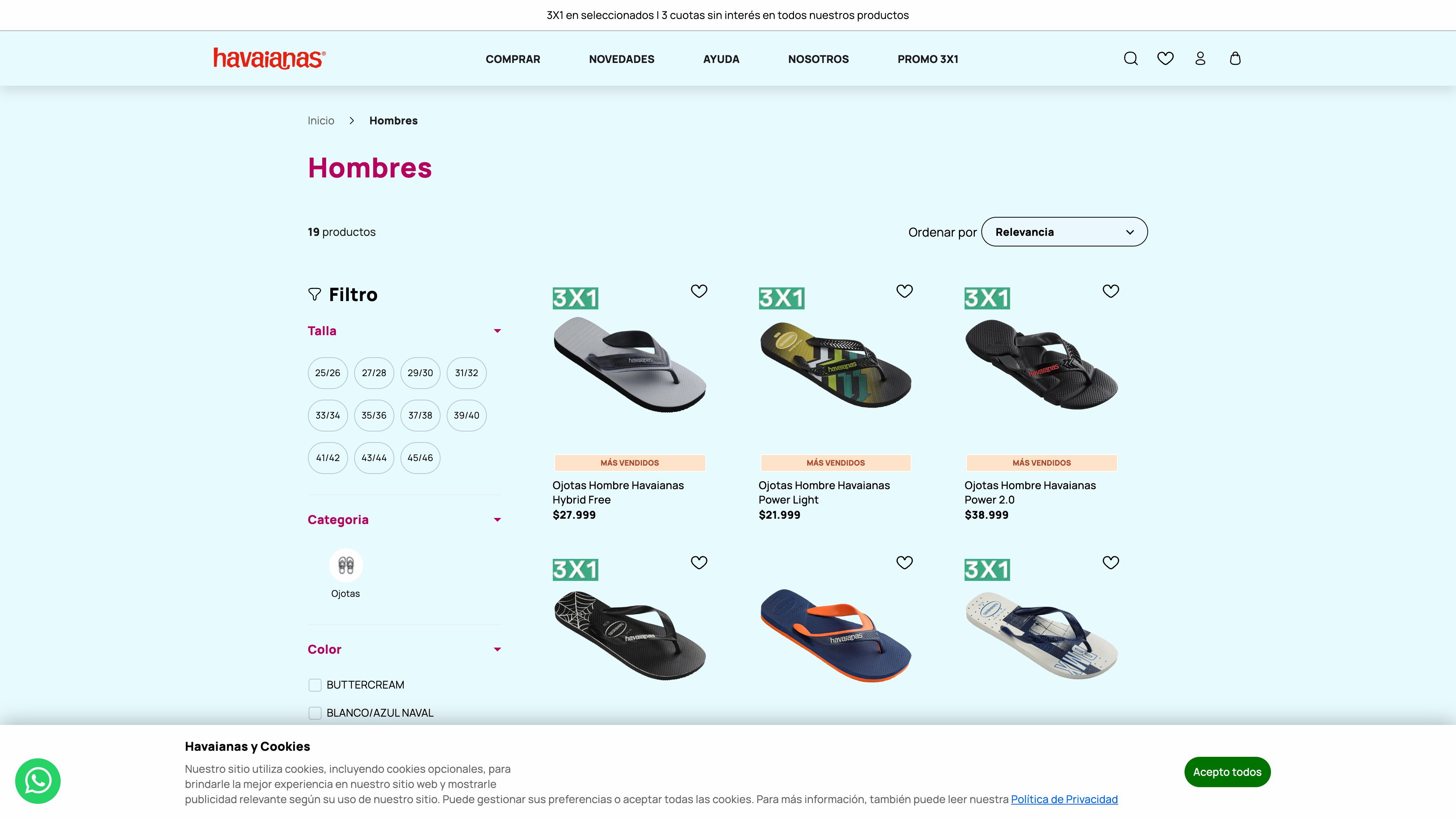Open the NOVEDADES menu
1456x819 pixels.
(x=621, y=59)
